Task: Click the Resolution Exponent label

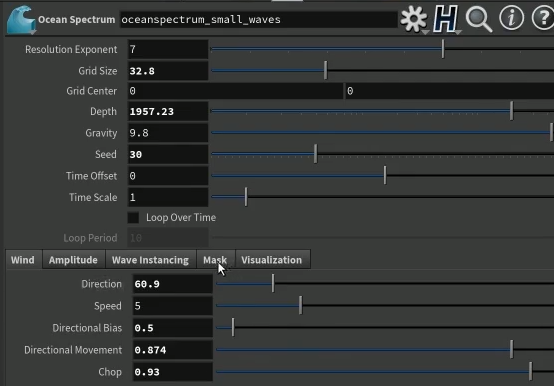Action: [x=71, y=49]
